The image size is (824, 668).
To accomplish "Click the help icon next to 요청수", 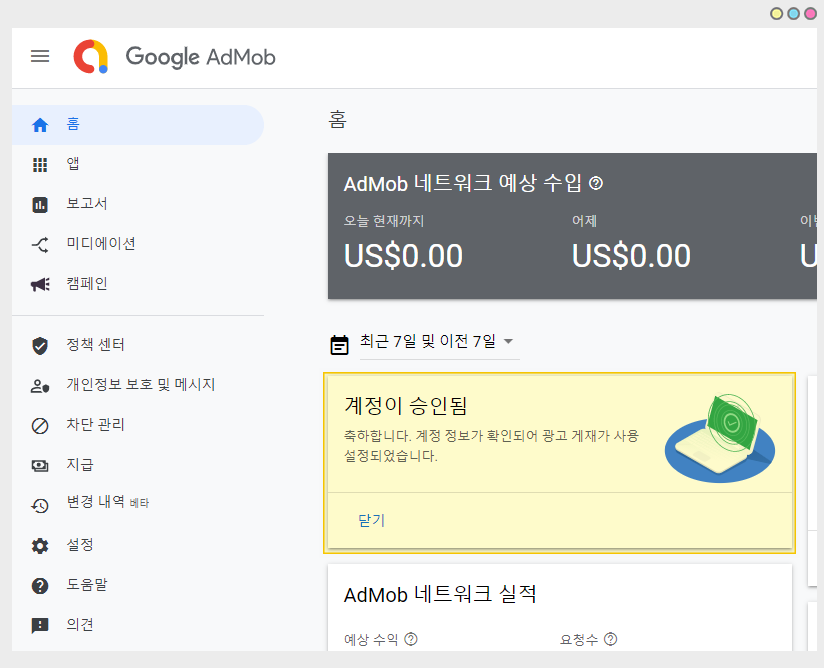I will 611,639.
